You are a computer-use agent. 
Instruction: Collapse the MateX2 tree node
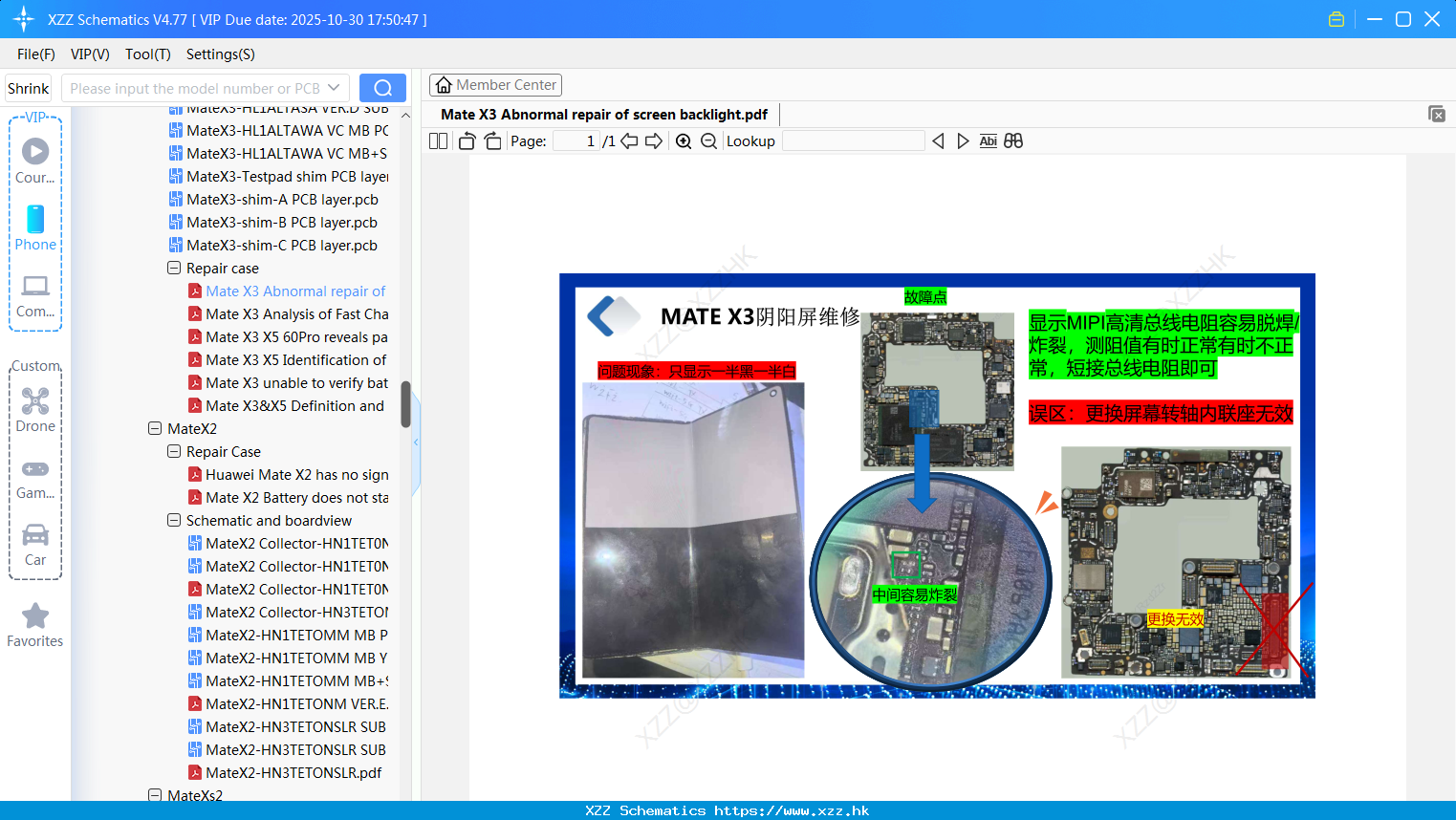(x=155, y=429)
